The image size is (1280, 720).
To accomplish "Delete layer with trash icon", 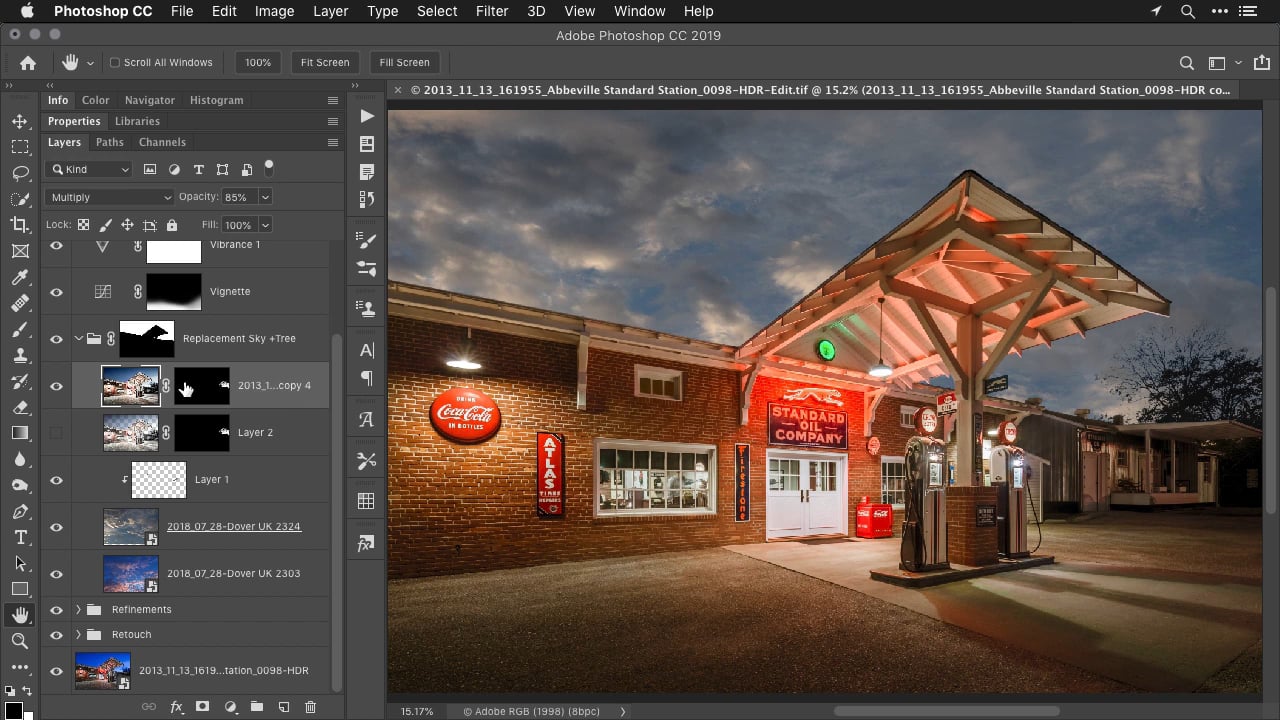I will coord(310,706).
